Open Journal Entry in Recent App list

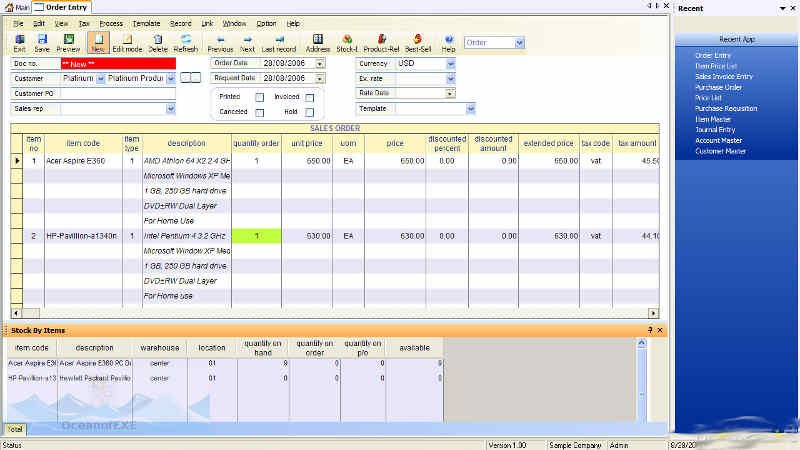[715, 130]
